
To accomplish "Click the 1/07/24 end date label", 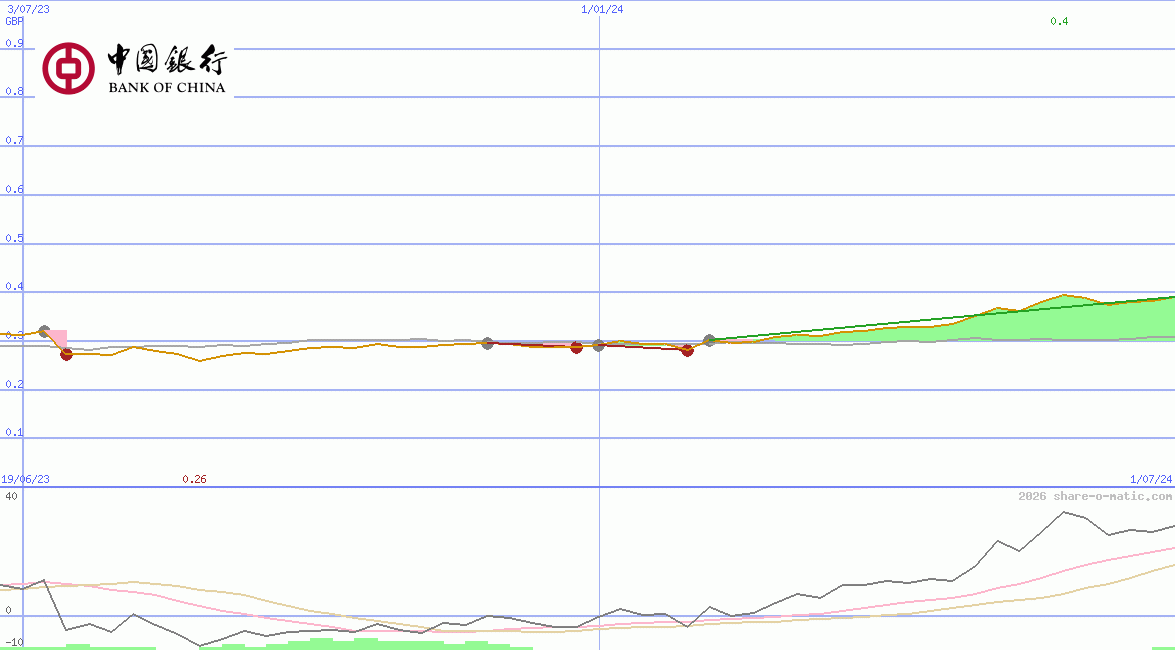I will coord(1151,479).
